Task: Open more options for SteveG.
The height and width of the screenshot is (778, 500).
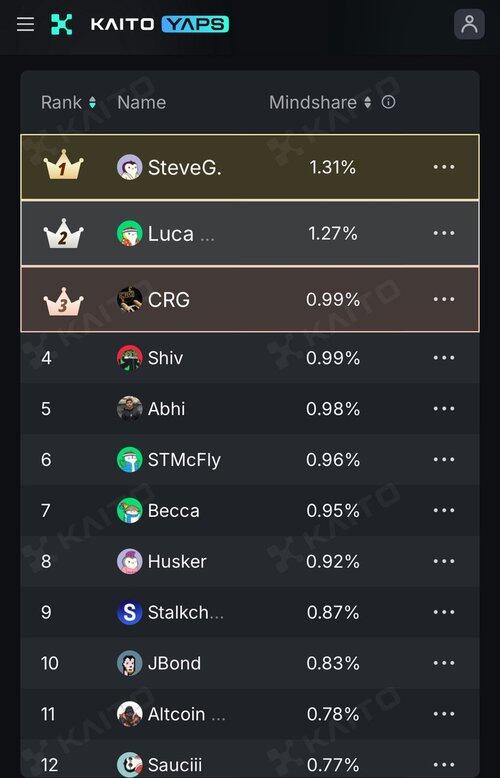Action: 444,167
